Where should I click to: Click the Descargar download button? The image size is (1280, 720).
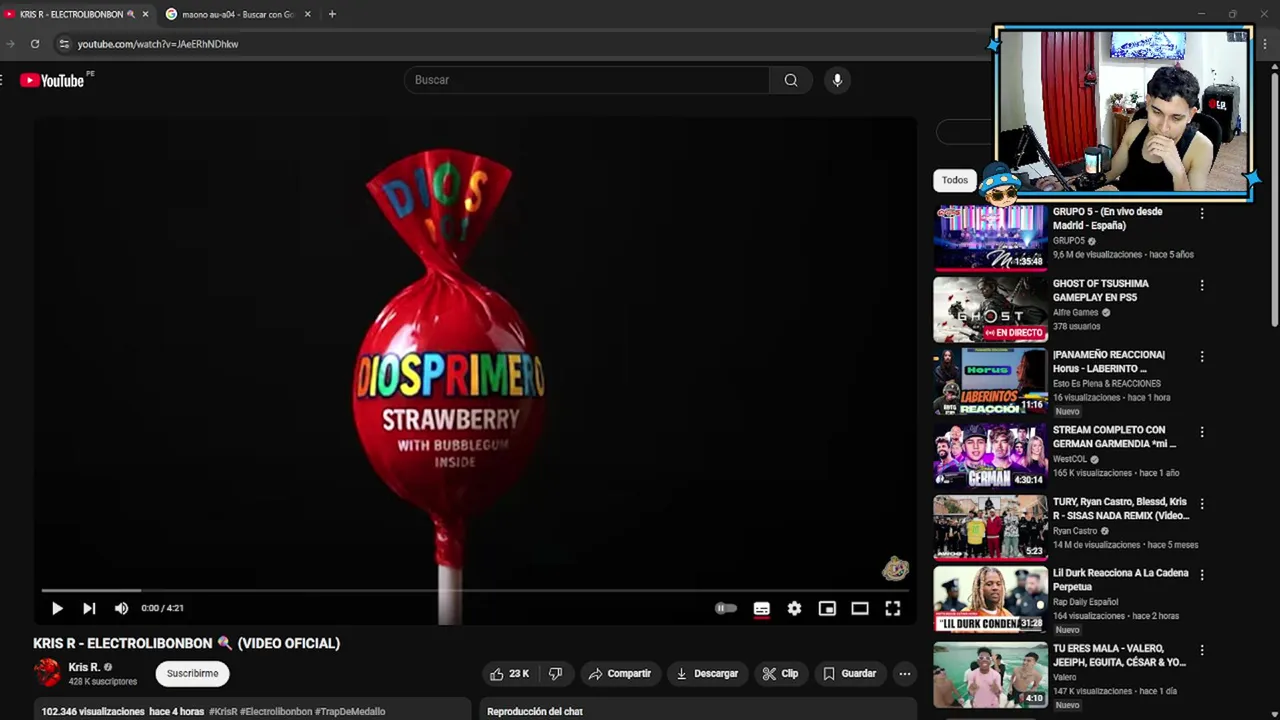pyautogui.click(x=707, y=674)
